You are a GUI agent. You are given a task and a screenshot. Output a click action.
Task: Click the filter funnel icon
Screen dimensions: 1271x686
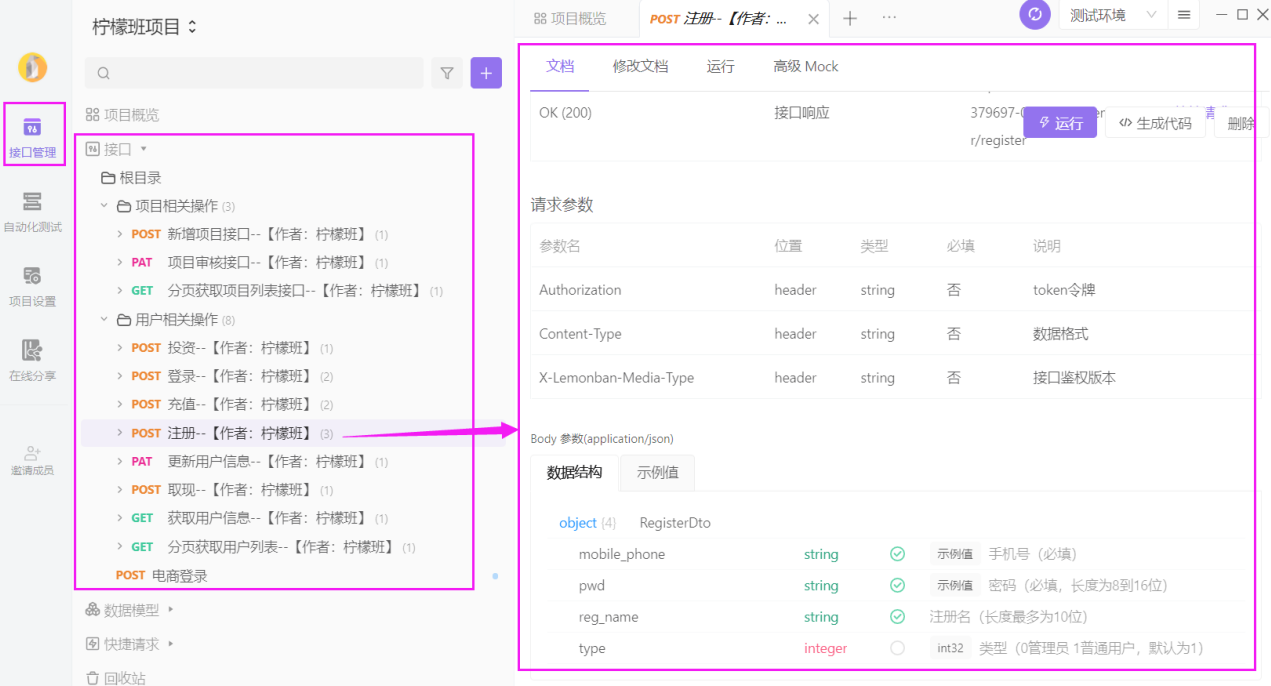click(447, 73)
